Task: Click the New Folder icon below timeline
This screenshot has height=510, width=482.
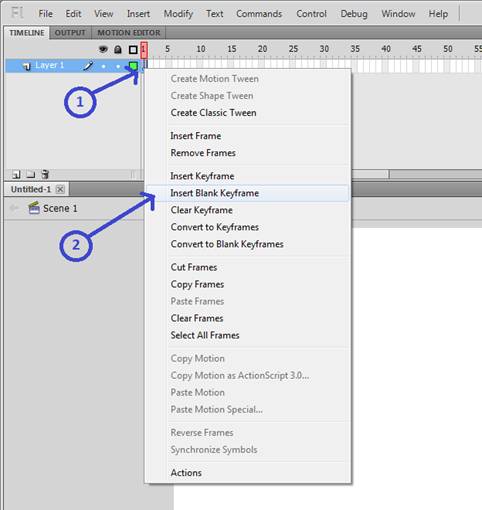Action: 30,174
